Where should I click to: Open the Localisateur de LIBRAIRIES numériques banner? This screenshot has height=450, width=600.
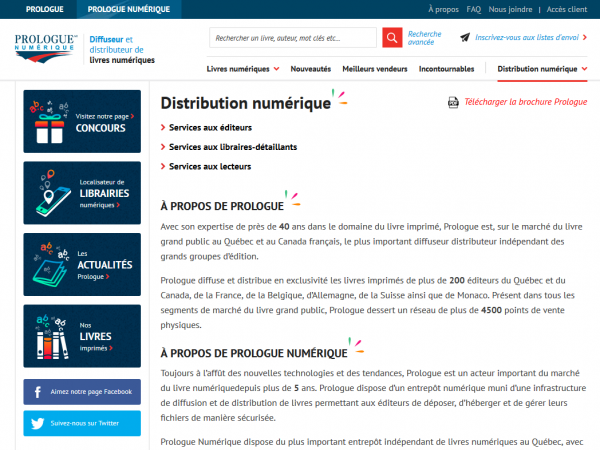click(x=82, y=193)
